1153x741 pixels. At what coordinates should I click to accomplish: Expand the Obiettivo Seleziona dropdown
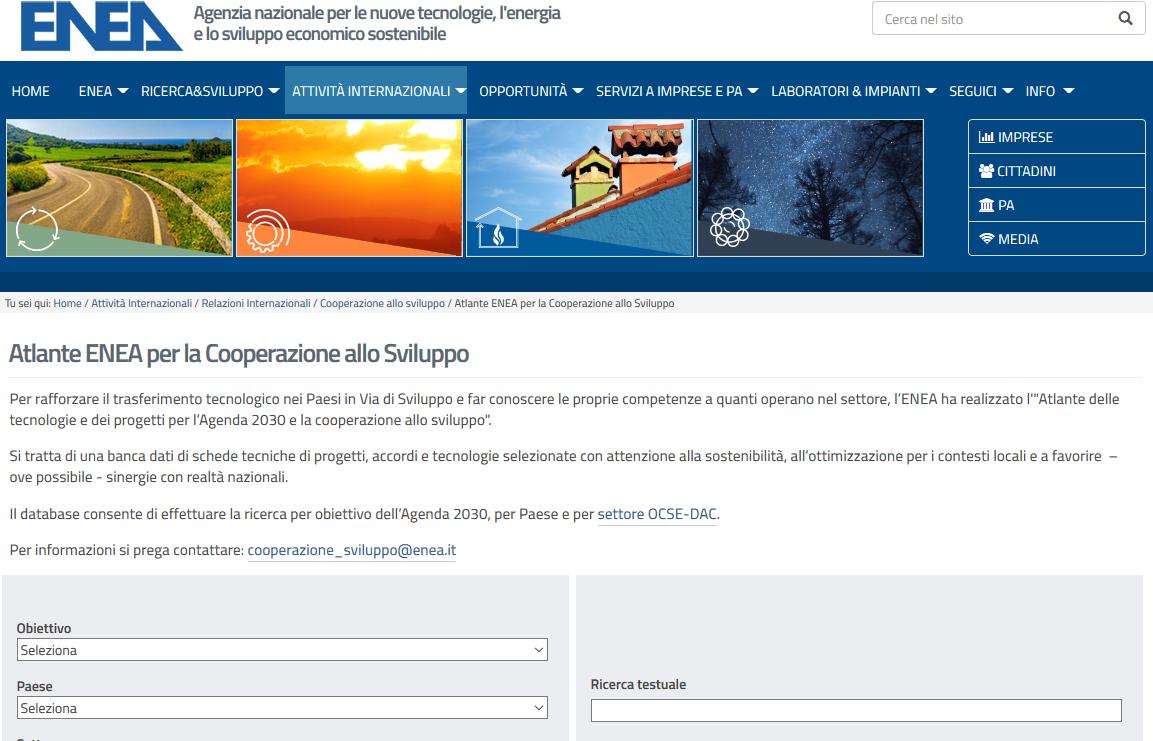(282, 650)
